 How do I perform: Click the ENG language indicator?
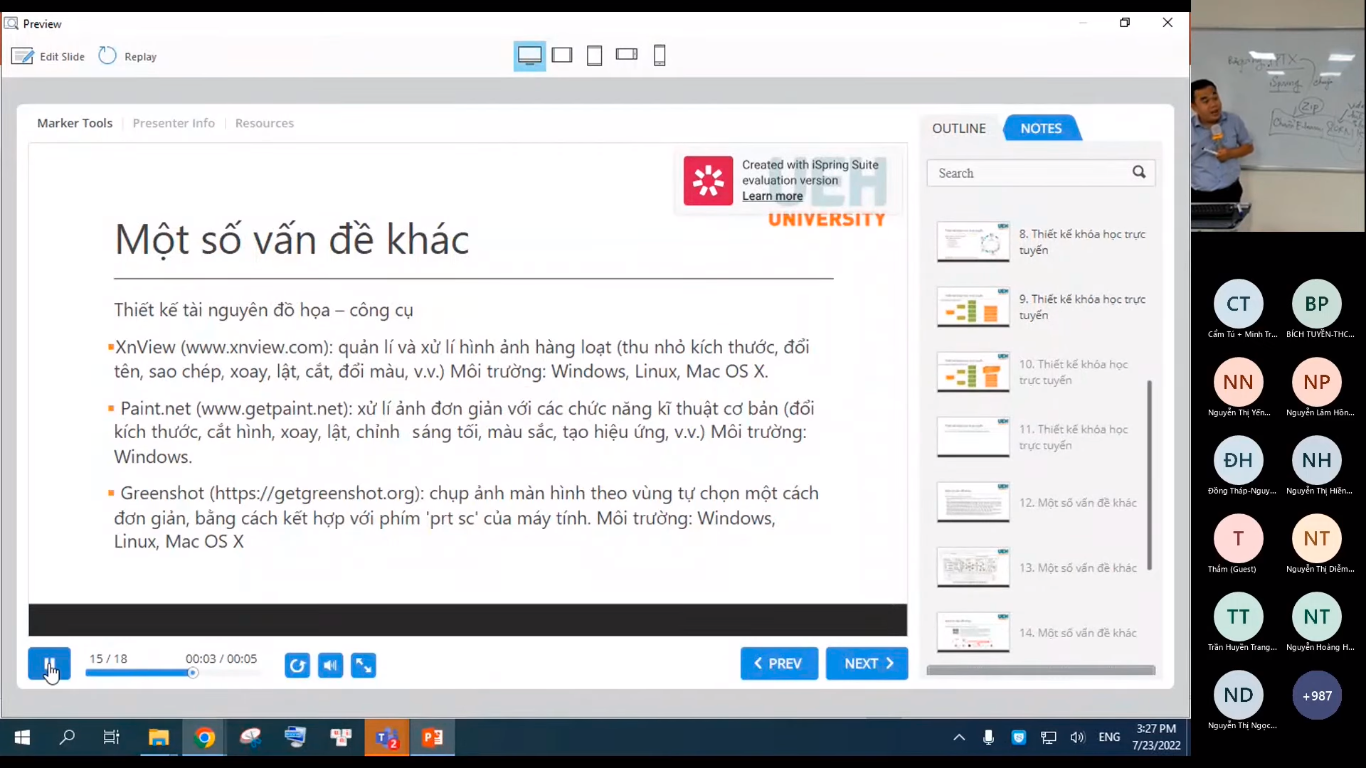click(1109, 737)
